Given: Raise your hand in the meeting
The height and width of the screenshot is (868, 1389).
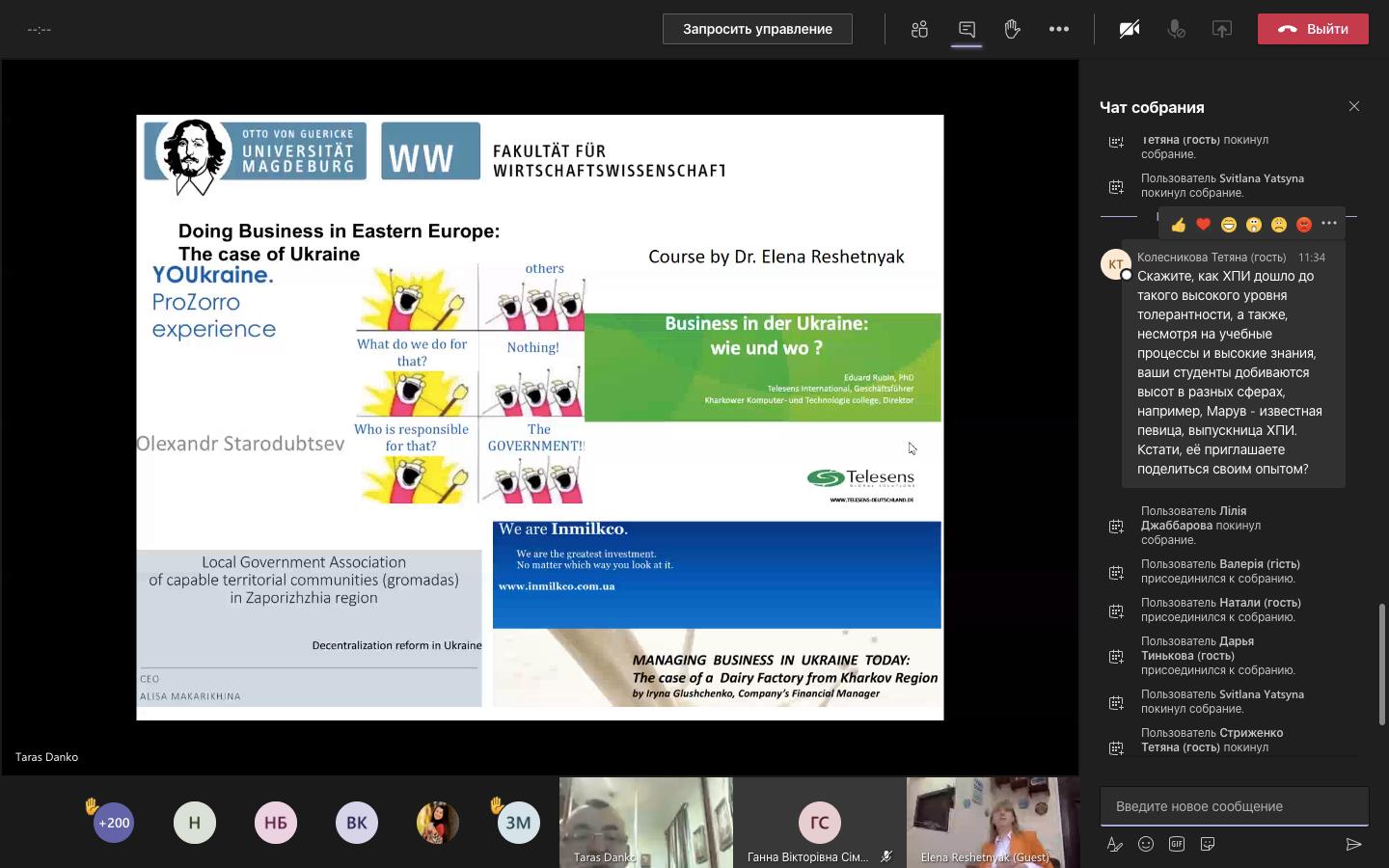Looking at the screenshot, I should pyautogui.click(x=1012, y=29).
